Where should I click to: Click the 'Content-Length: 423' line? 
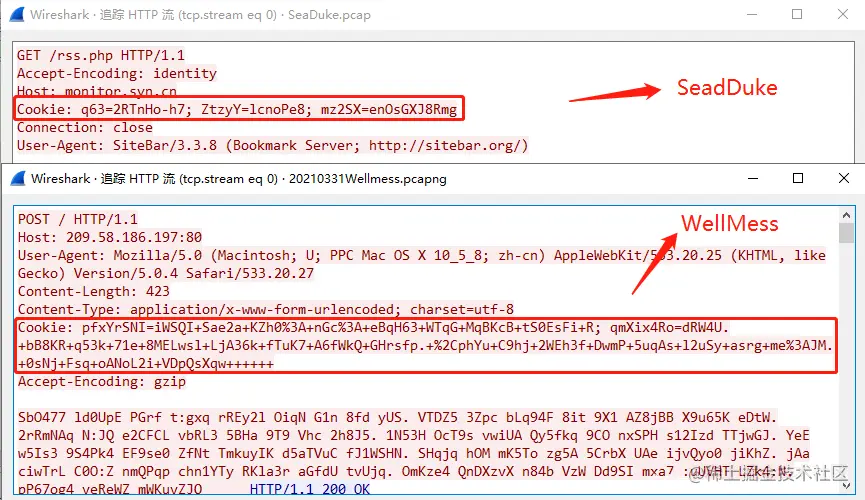point(93,291)
